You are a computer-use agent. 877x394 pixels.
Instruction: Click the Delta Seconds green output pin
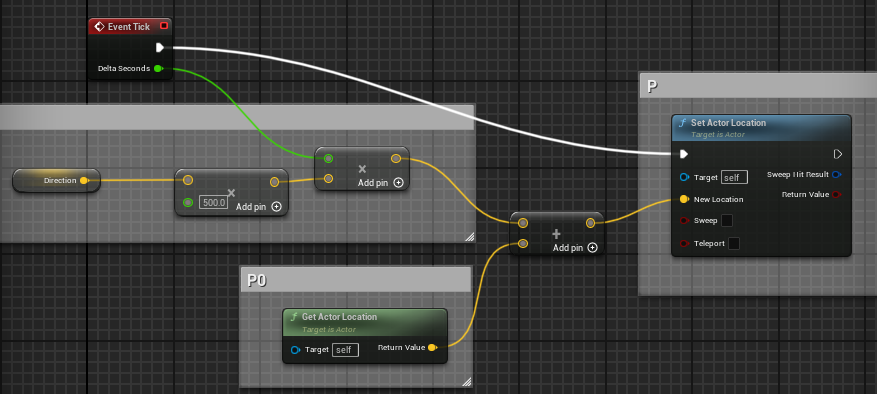tap(158, 68)
